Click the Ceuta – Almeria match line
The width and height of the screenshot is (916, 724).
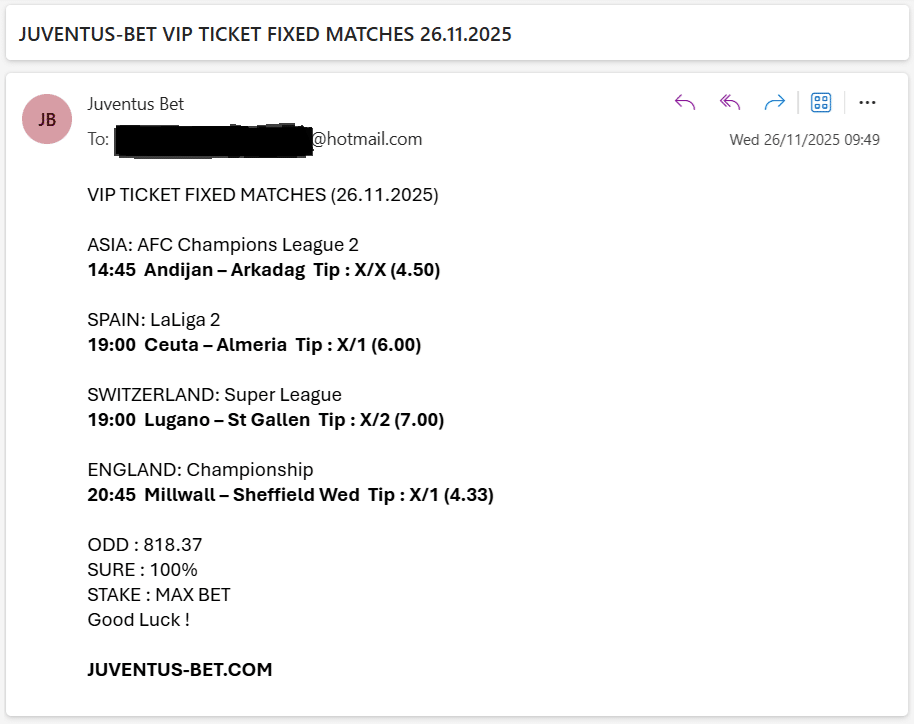tap(253, 344)
